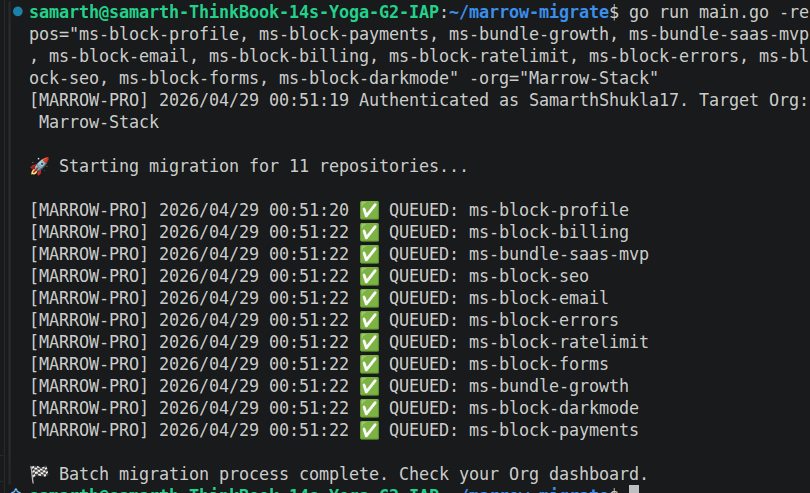Click the ~/marrow-migrate path in top prompt
Image resolution: width=810 pixels, height=493 pixels.
[x=529, y=12]
